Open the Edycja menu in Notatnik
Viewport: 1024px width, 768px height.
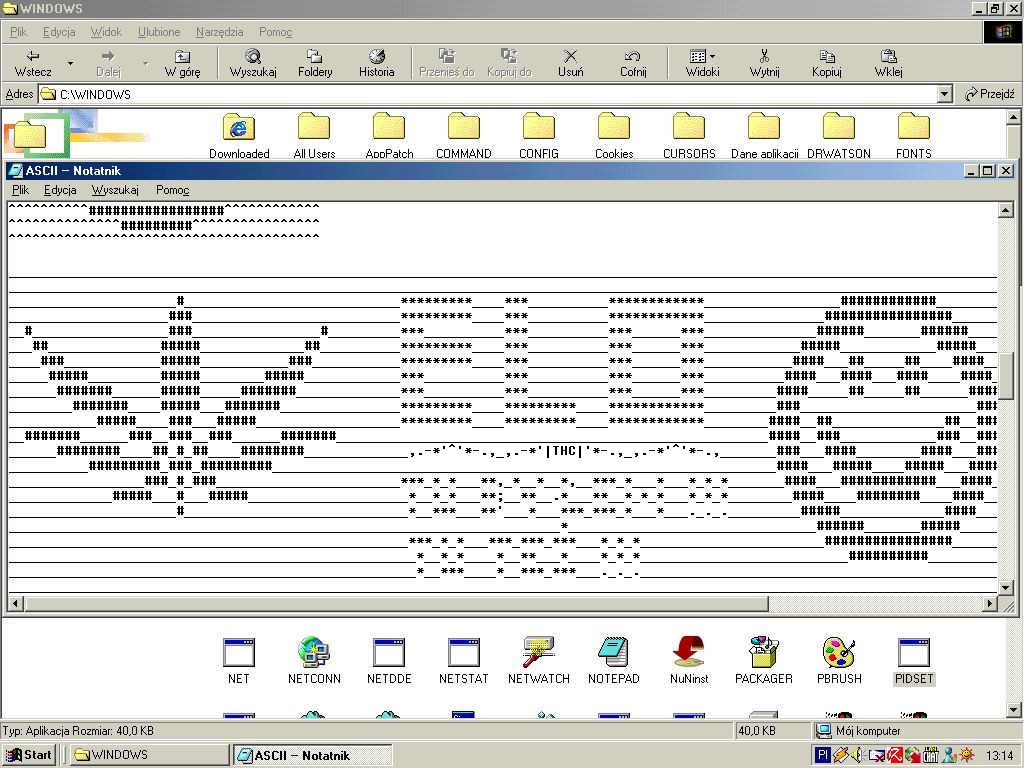point(60,190)
